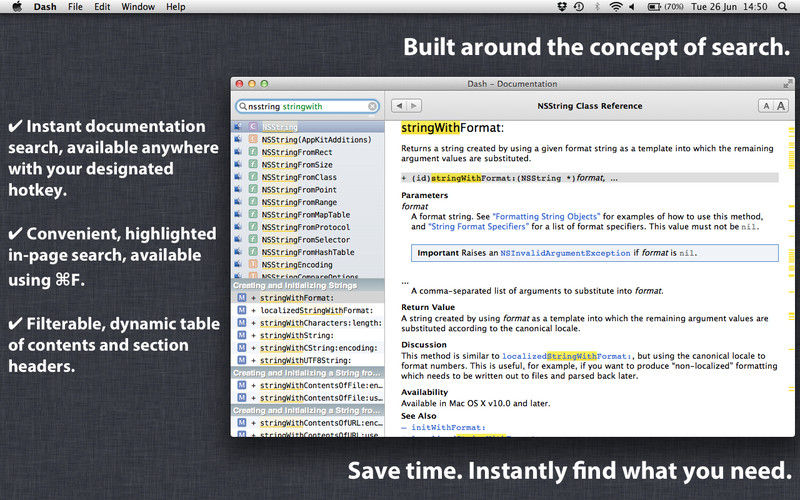
Task: Decrease font size with small A button
Action: (766, 106)
